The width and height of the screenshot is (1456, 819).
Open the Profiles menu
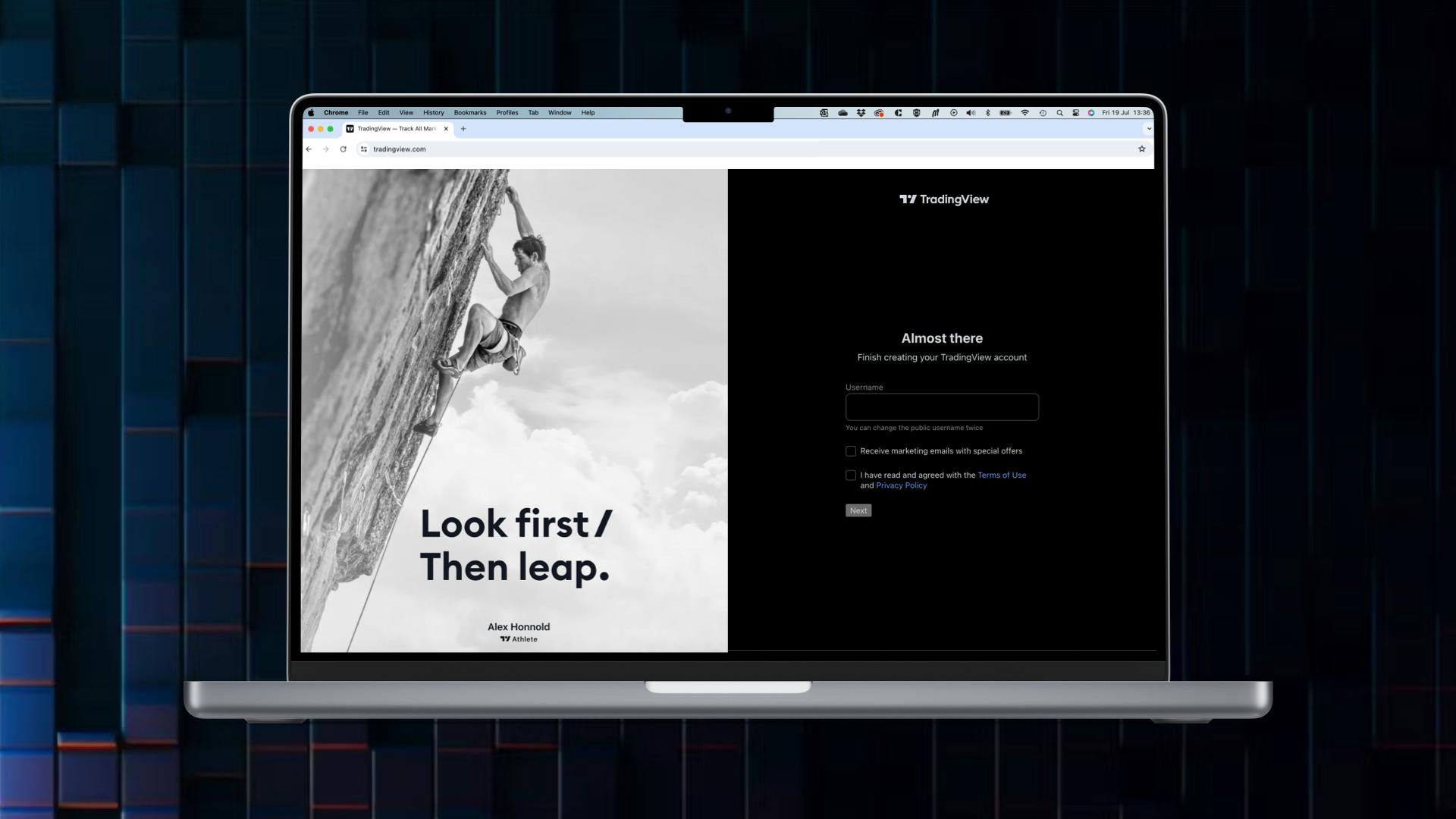507,113
